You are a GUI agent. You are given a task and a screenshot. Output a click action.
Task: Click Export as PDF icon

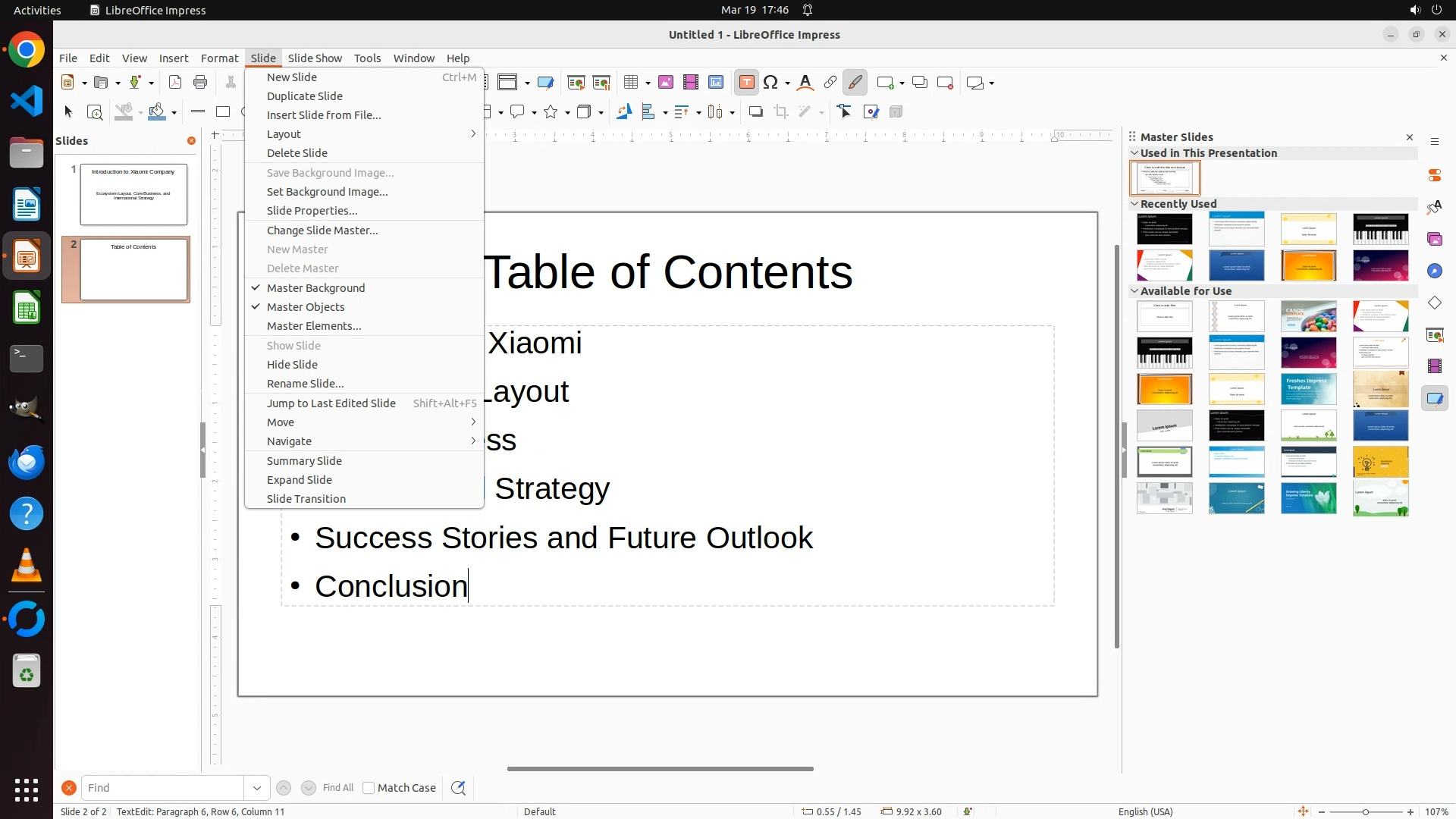click(175, 83)
